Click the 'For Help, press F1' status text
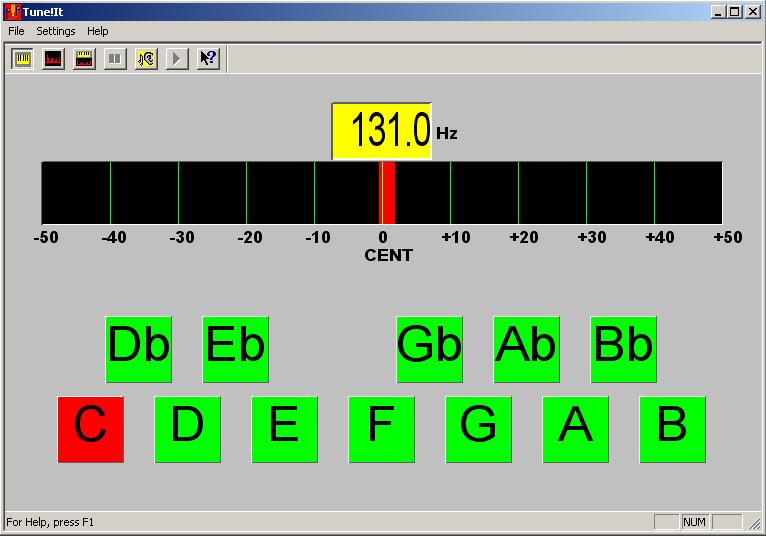The width and height of the screenshot is (766, 536). 50,522
